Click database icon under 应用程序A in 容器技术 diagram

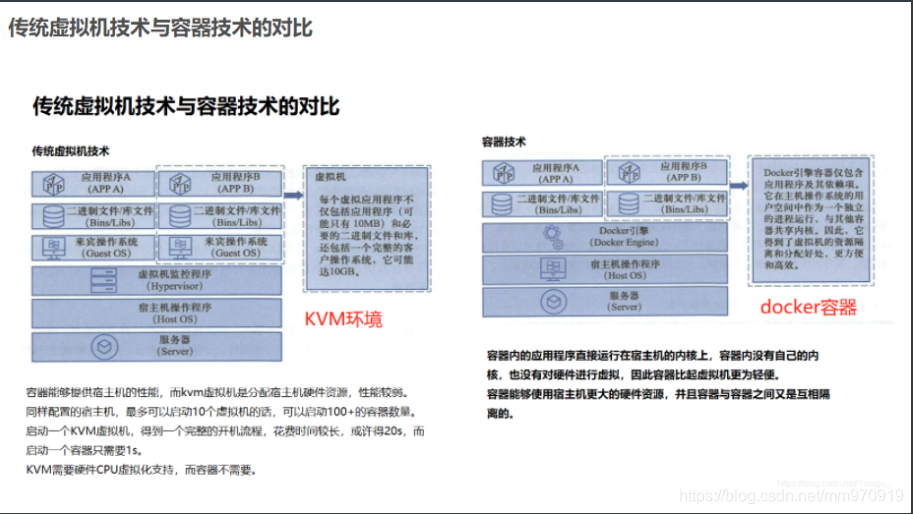tap(502, 204)
